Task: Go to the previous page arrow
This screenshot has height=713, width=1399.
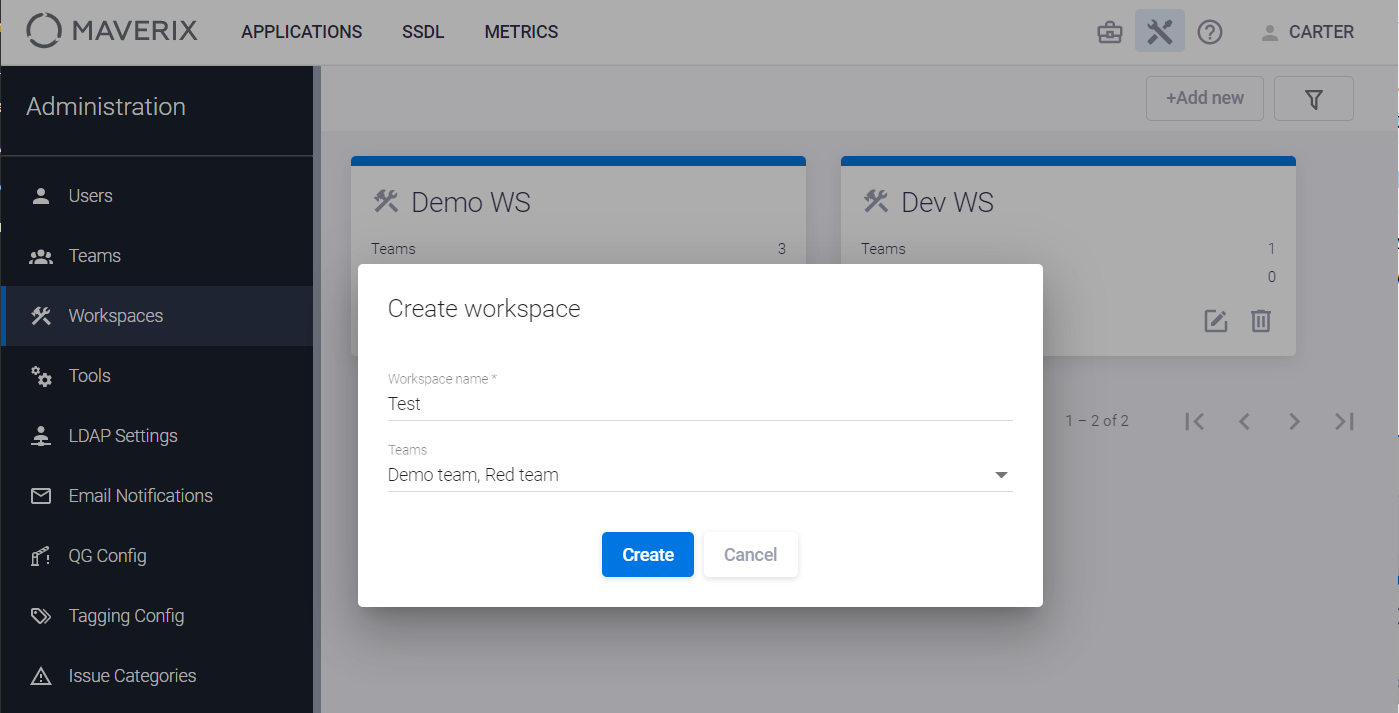Action: [1244, 421]
